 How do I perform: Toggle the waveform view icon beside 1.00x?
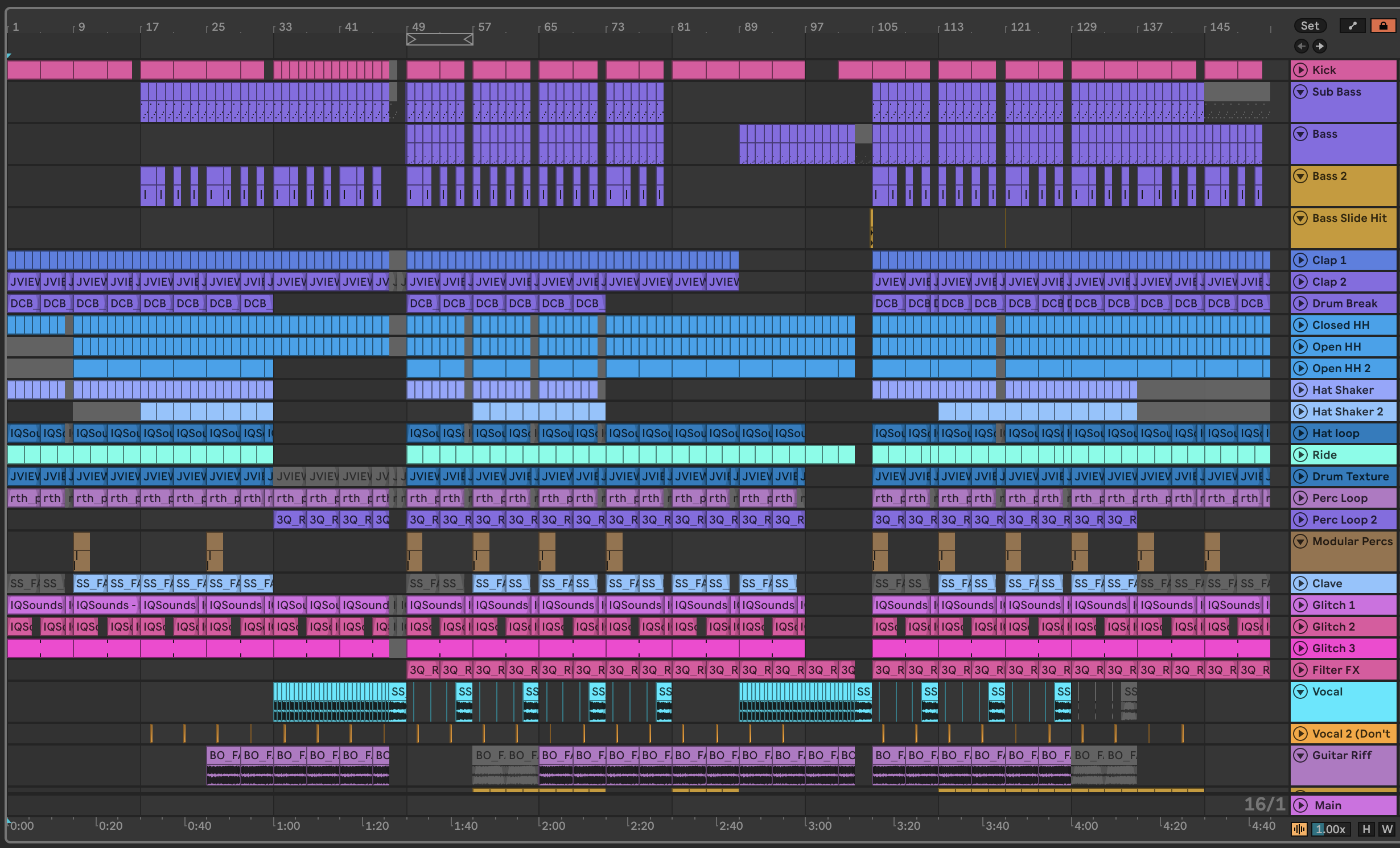(1299, 829)
